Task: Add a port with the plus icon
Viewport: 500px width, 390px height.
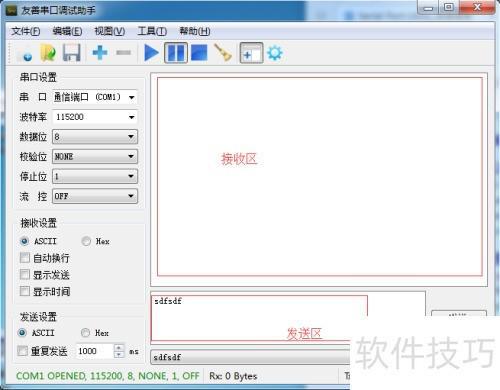Action: point(100,53)
